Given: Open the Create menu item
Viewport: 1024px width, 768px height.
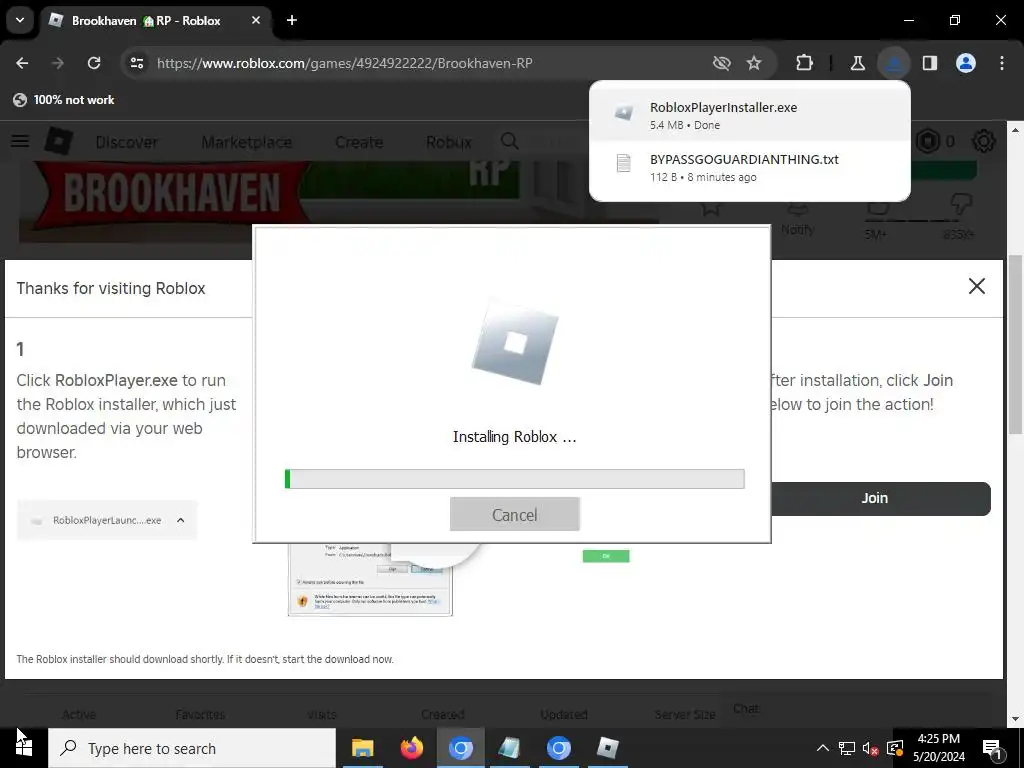Looking at the screenshot, I should click(359, 142).
